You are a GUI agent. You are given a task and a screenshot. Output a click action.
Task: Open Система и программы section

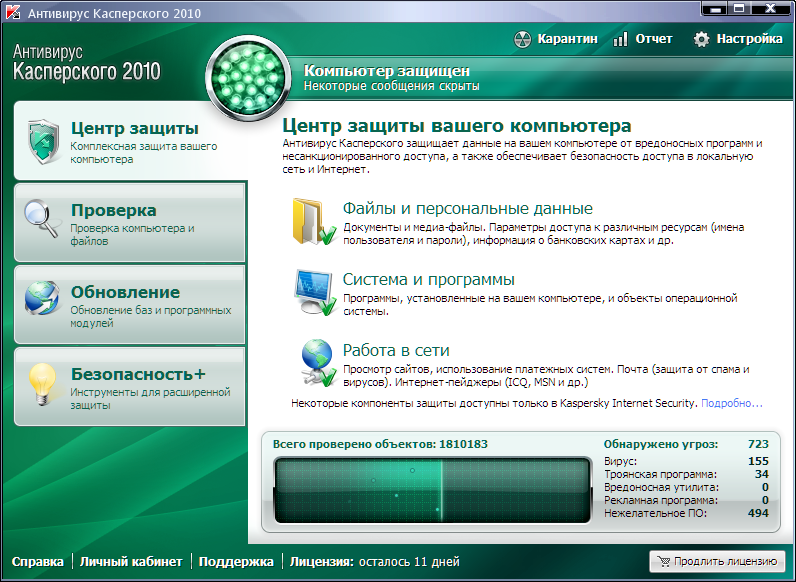(x=428, y=279)
